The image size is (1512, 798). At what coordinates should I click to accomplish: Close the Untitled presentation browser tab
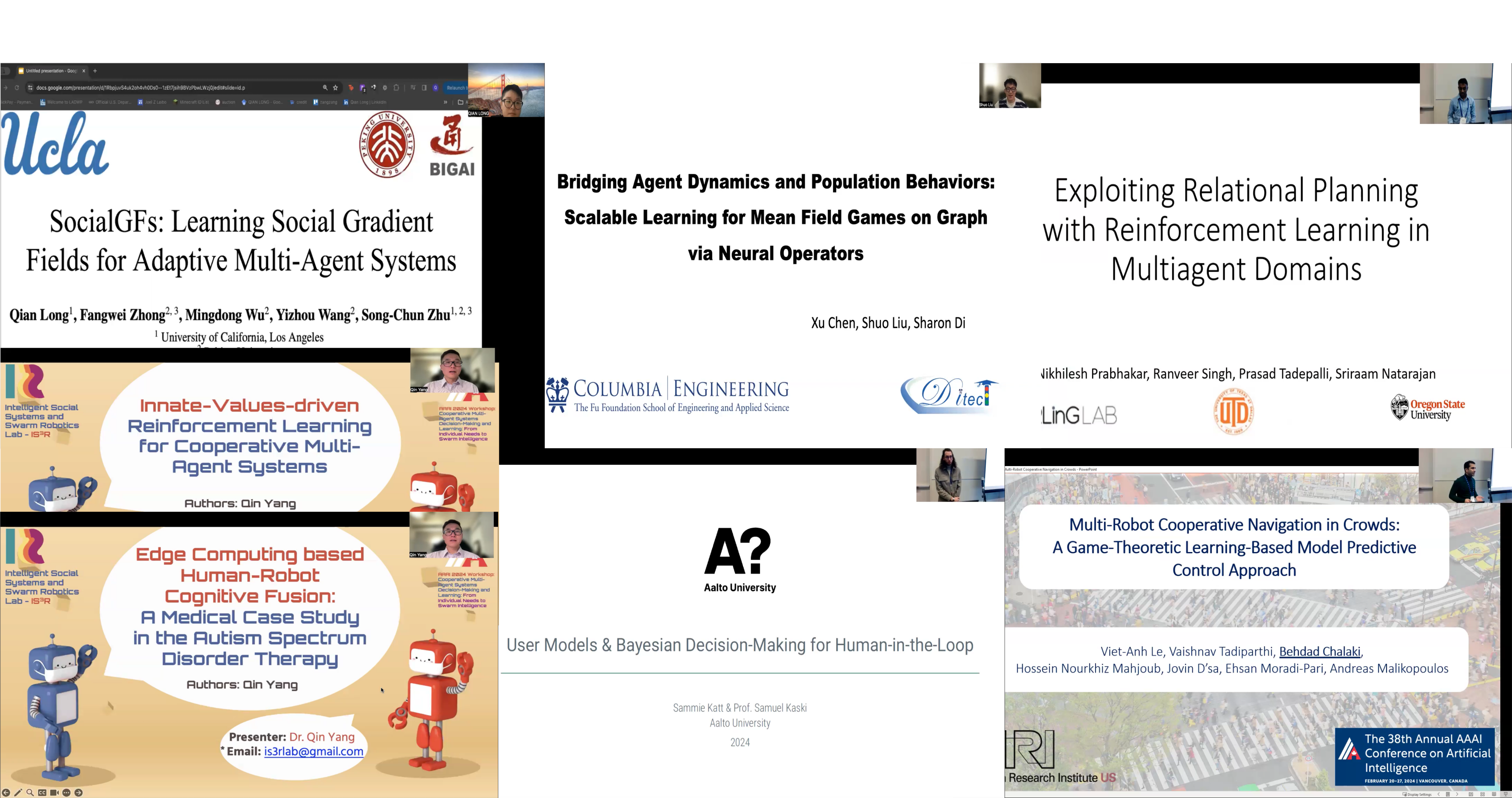point(84,71)
